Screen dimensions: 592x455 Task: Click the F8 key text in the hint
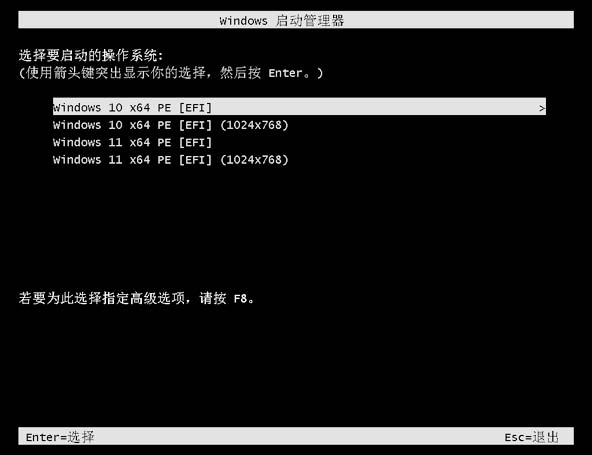(x=240, y=299)
